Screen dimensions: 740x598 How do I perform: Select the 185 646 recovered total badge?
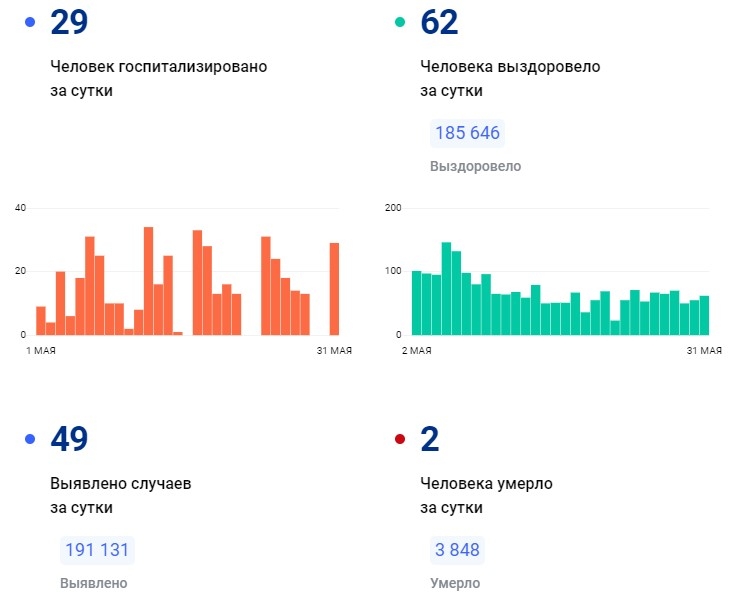point(467,133)
